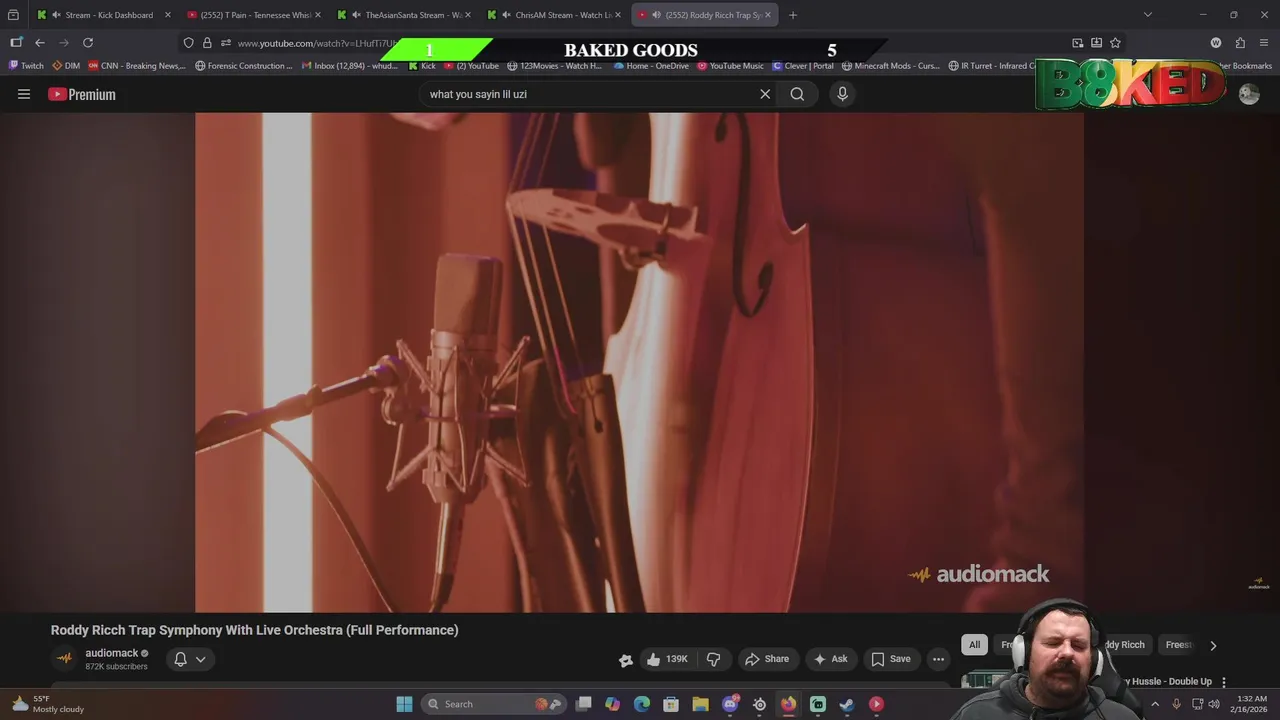Click the Ask button under the video
Screen dimensions: 1280x720
click(830, 659)
